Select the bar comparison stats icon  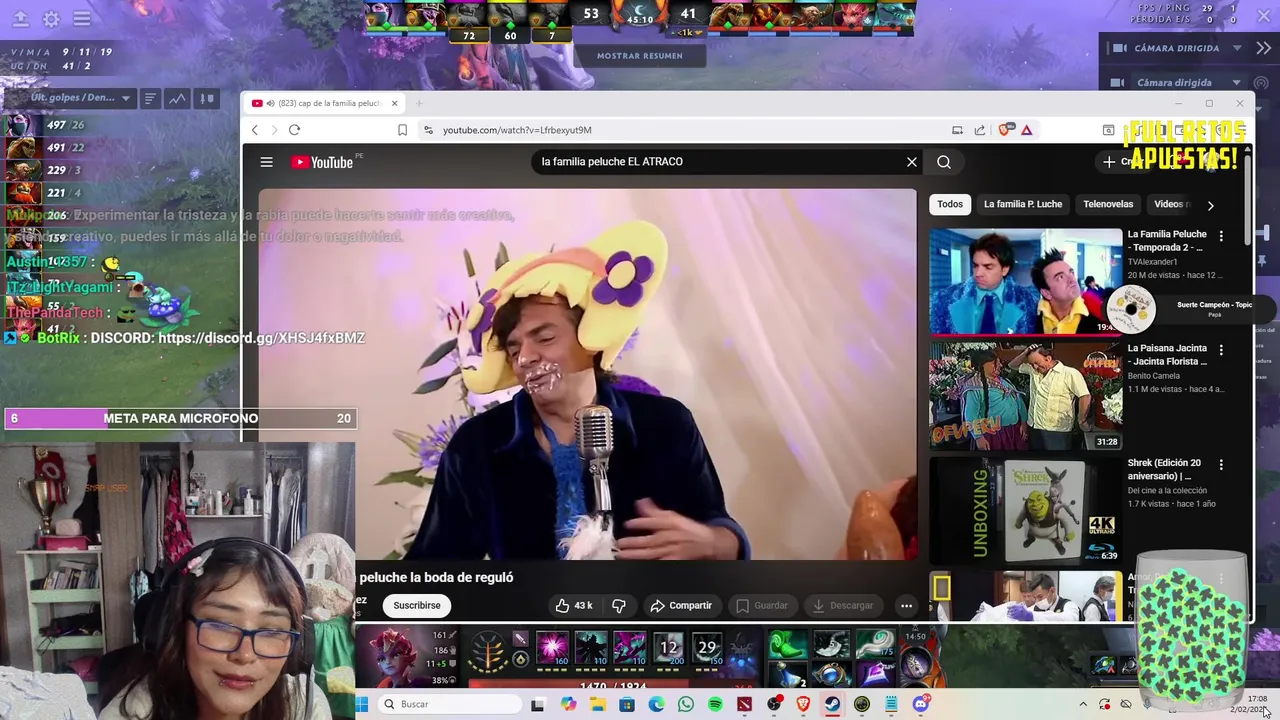[x=207, y=98]
